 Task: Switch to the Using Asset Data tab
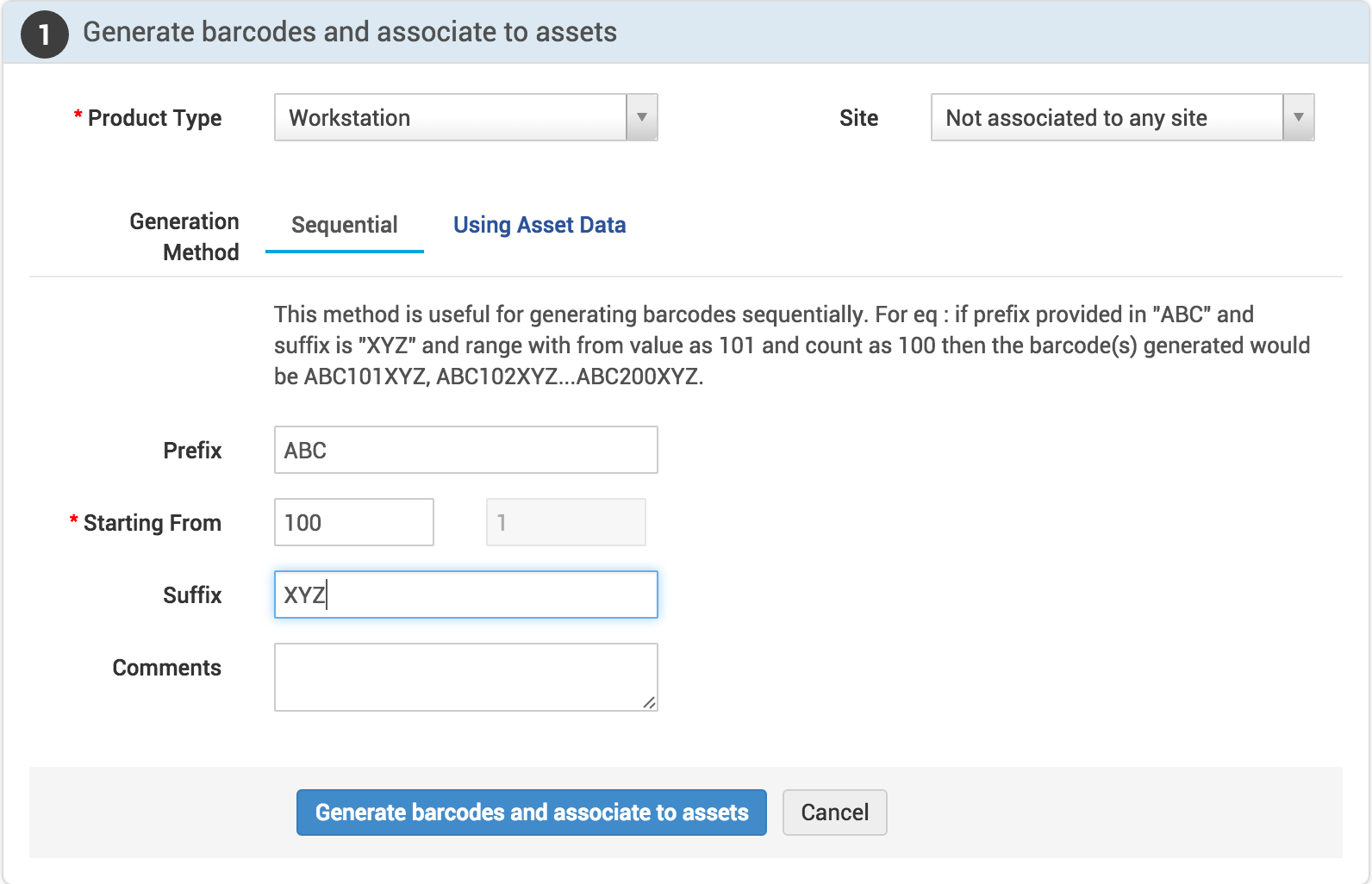(x=539, y=225)
